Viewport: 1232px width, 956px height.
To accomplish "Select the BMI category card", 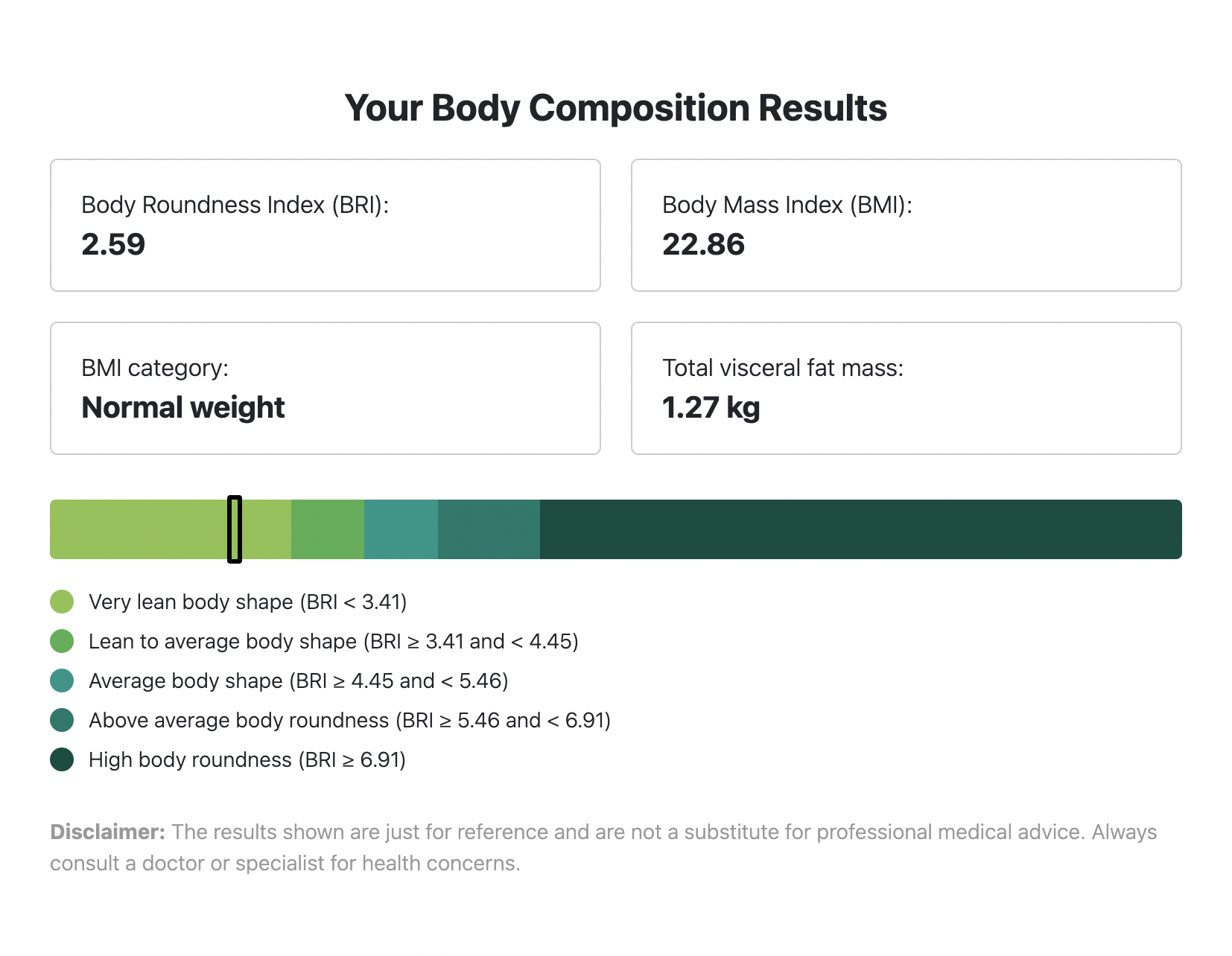I will click(326, 388).
